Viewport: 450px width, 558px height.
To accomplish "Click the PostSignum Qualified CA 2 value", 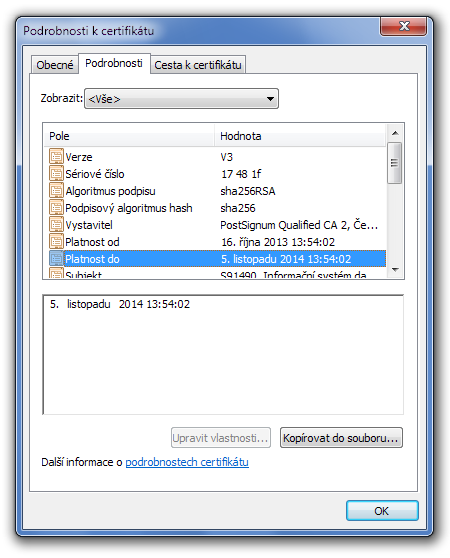I will click(299, 225).
